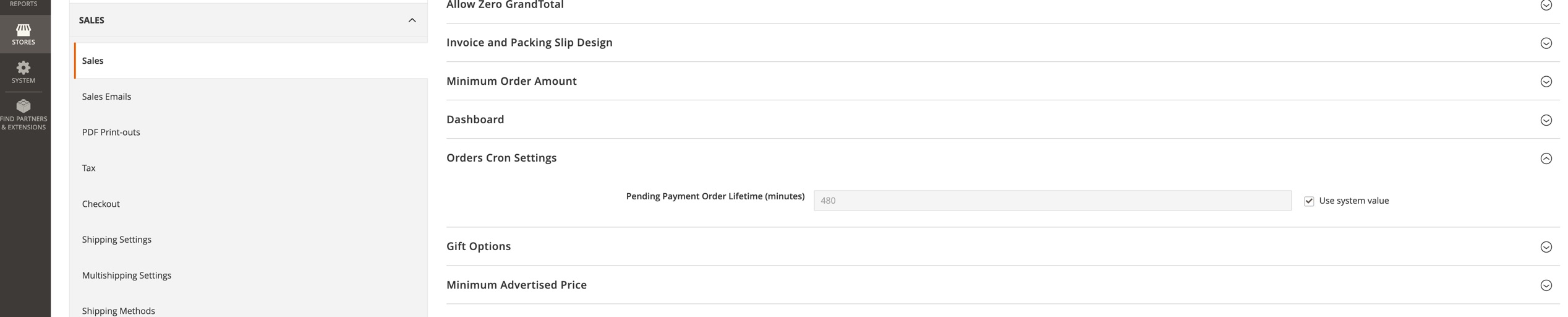Open the Stores menu icon
The width and height of the screenshot is (1568, 317).
click(23, 29)
